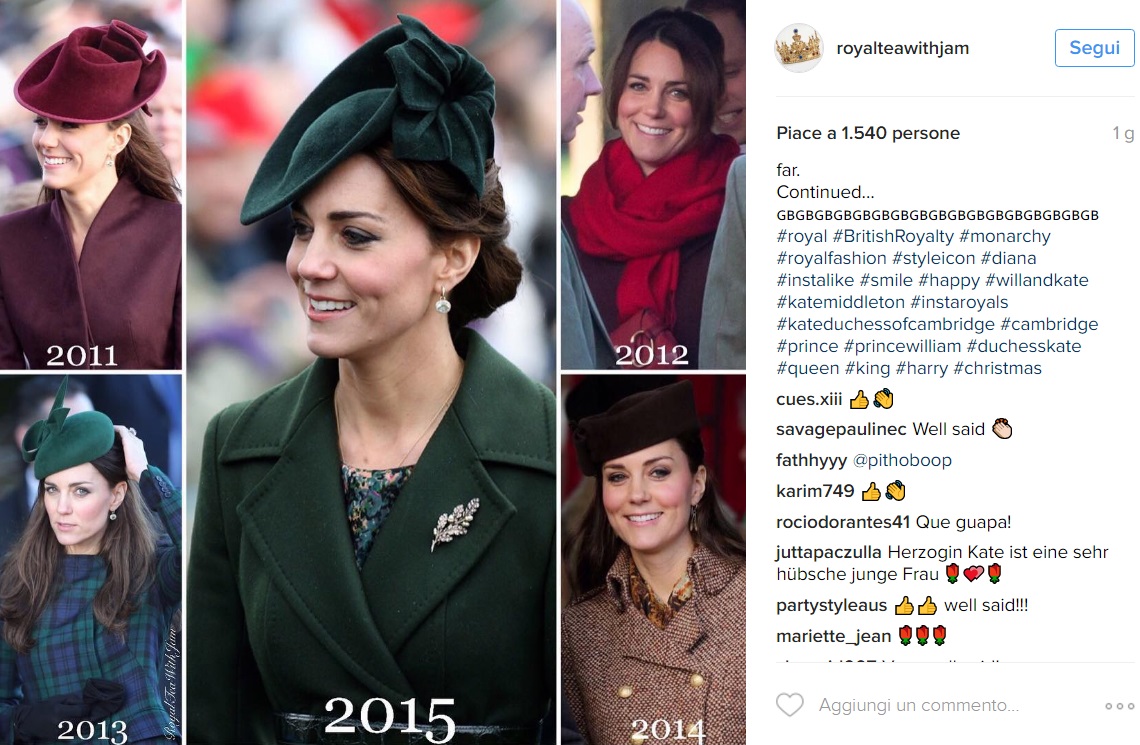1140x745 pixels.
Task: Click the 1 g post timestamp
Action: pos(1123,133)
